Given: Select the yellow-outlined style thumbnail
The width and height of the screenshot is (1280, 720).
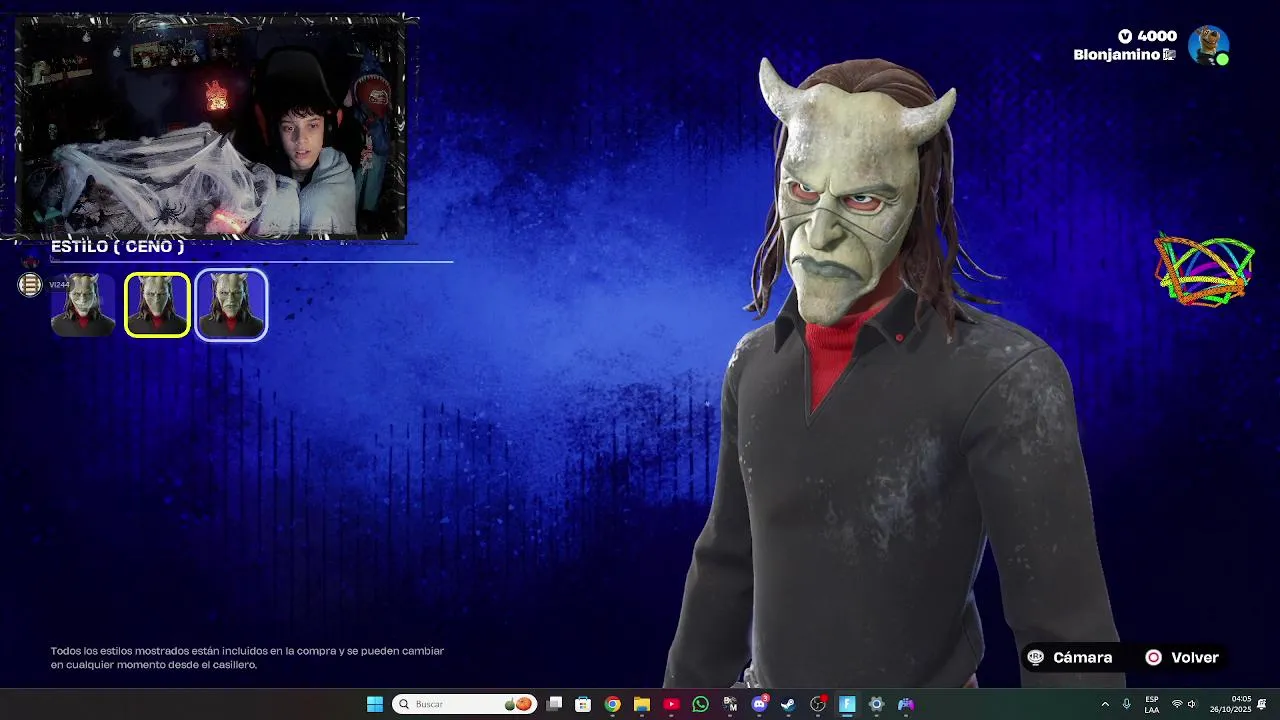Looking at the screenshot, I should pyautogui.click(x=157, y=305).
